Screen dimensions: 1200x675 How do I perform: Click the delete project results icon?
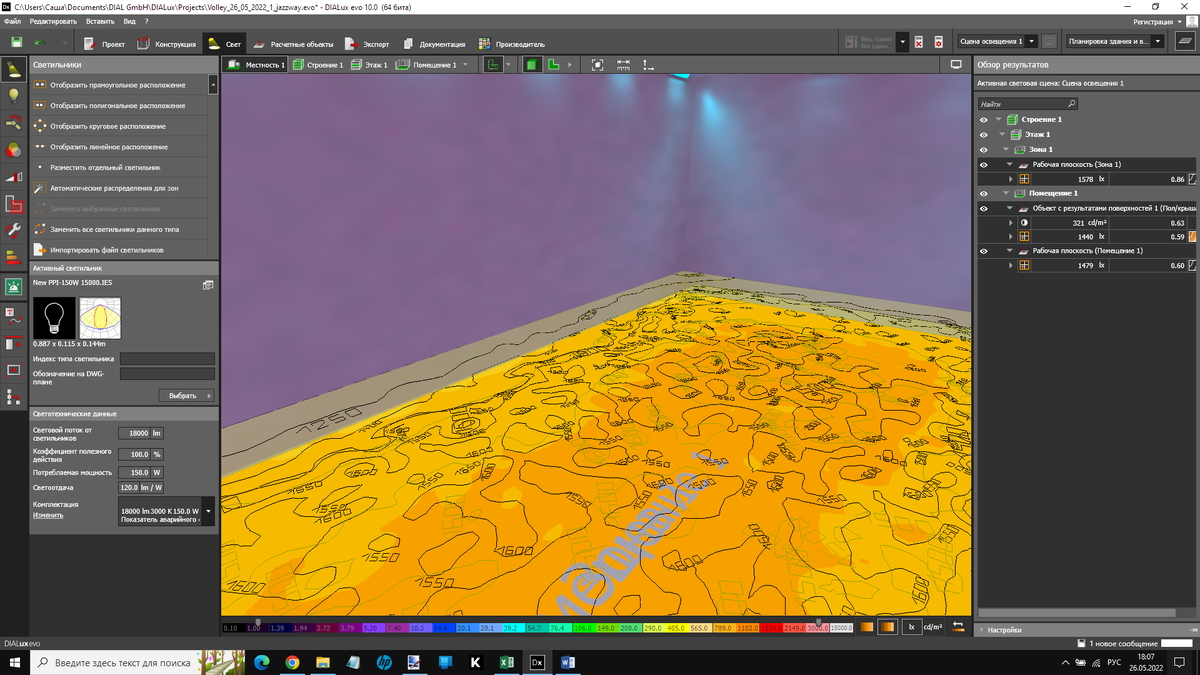[919, 42]
